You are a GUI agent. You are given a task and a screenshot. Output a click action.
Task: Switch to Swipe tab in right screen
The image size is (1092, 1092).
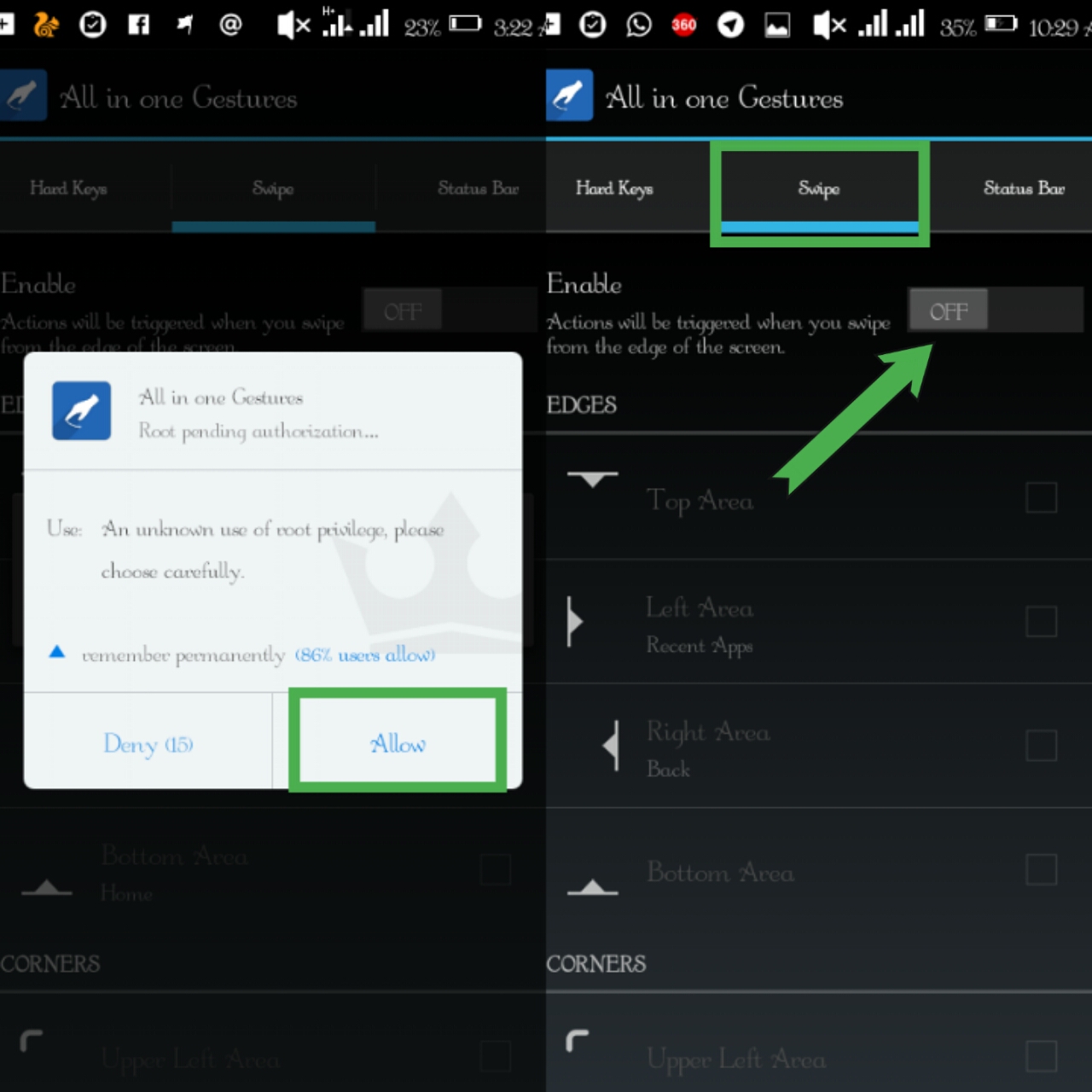[x=819, y=189]
